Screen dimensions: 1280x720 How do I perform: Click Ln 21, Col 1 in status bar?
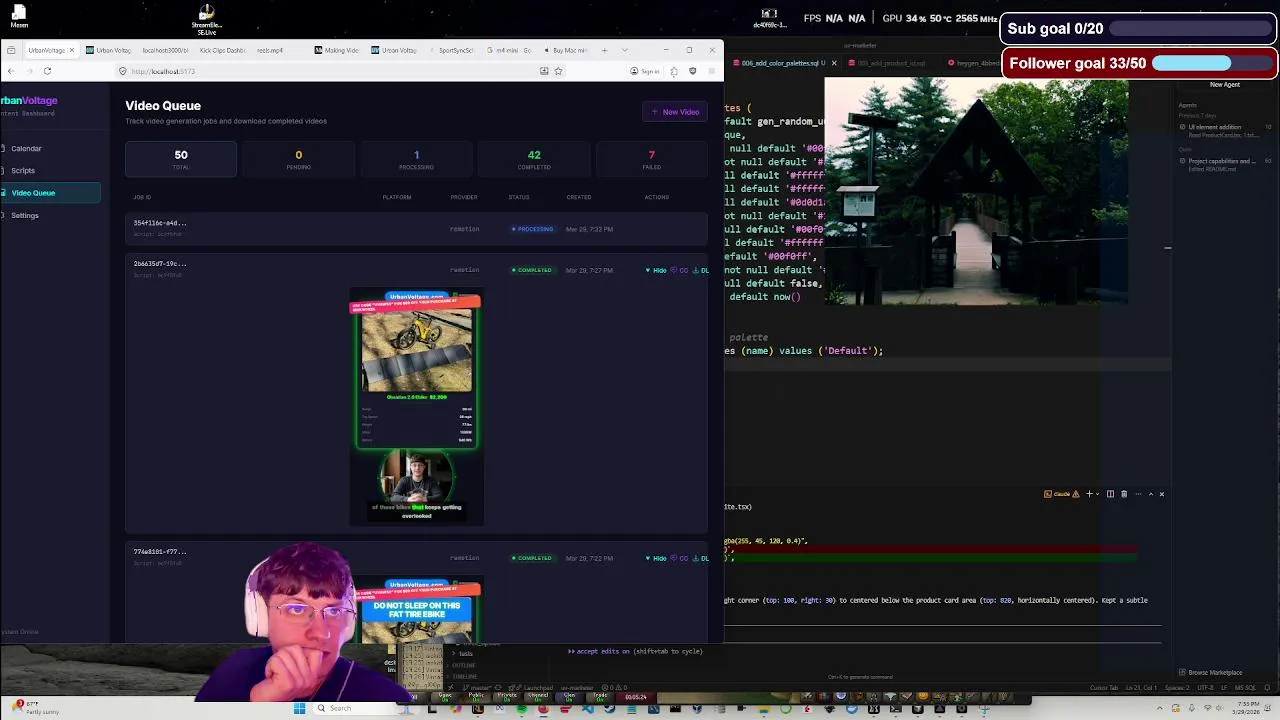click(x=1140, y=688)
